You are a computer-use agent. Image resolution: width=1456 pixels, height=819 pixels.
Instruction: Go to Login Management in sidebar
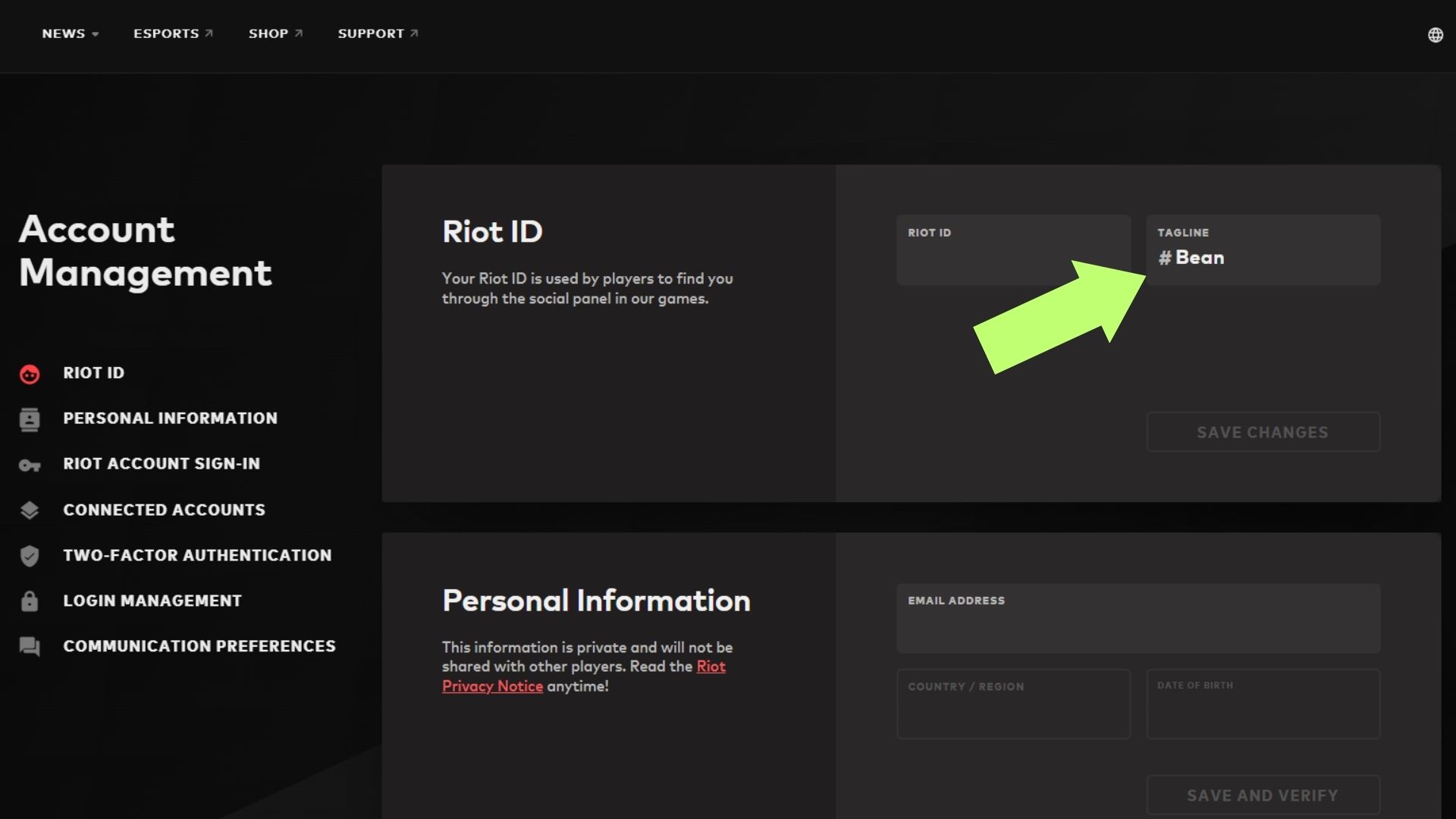coord(152,601)
